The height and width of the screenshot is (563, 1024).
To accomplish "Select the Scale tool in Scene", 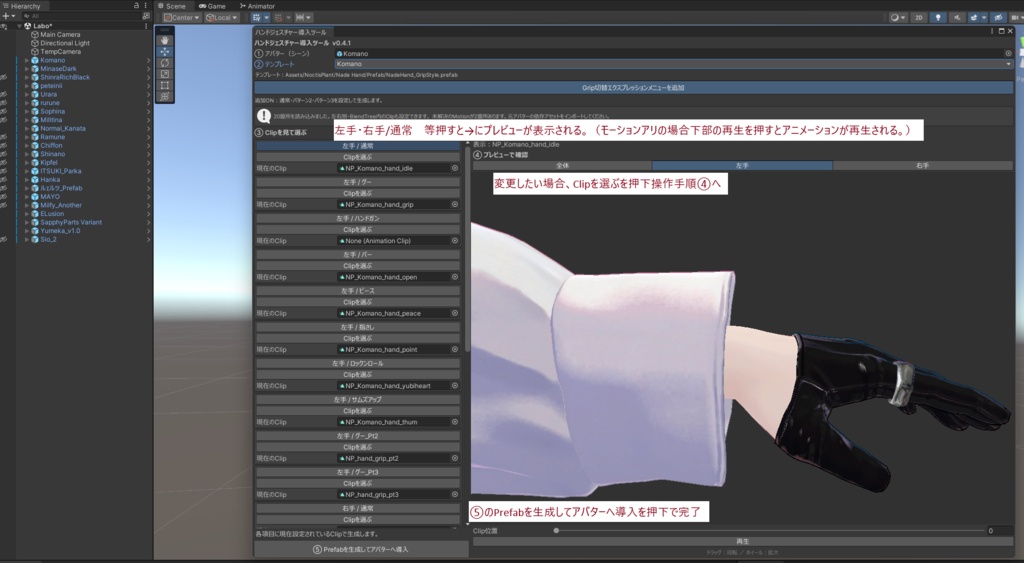I will [x=165, y=74].
